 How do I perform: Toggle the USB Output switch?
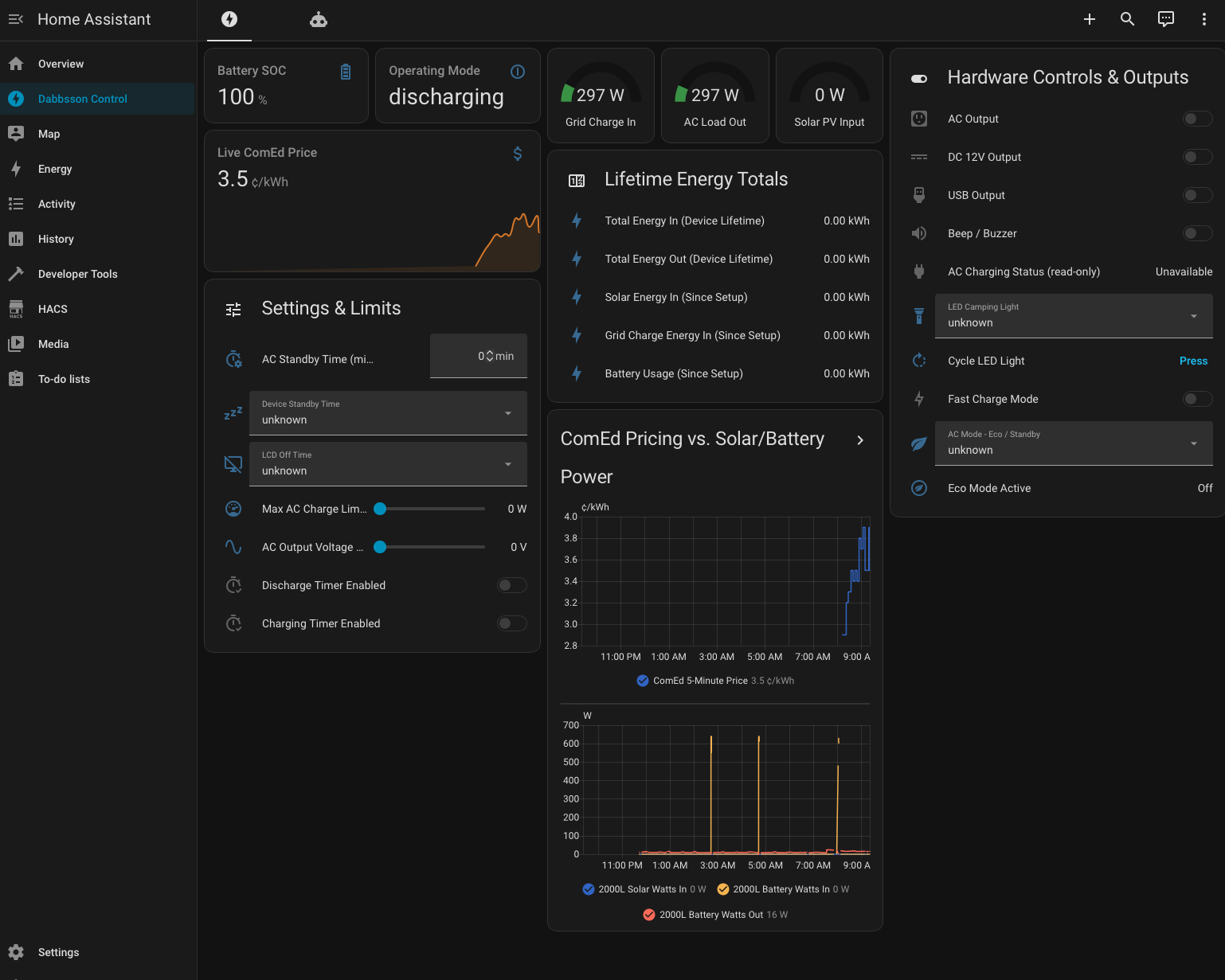[1197, 195]
